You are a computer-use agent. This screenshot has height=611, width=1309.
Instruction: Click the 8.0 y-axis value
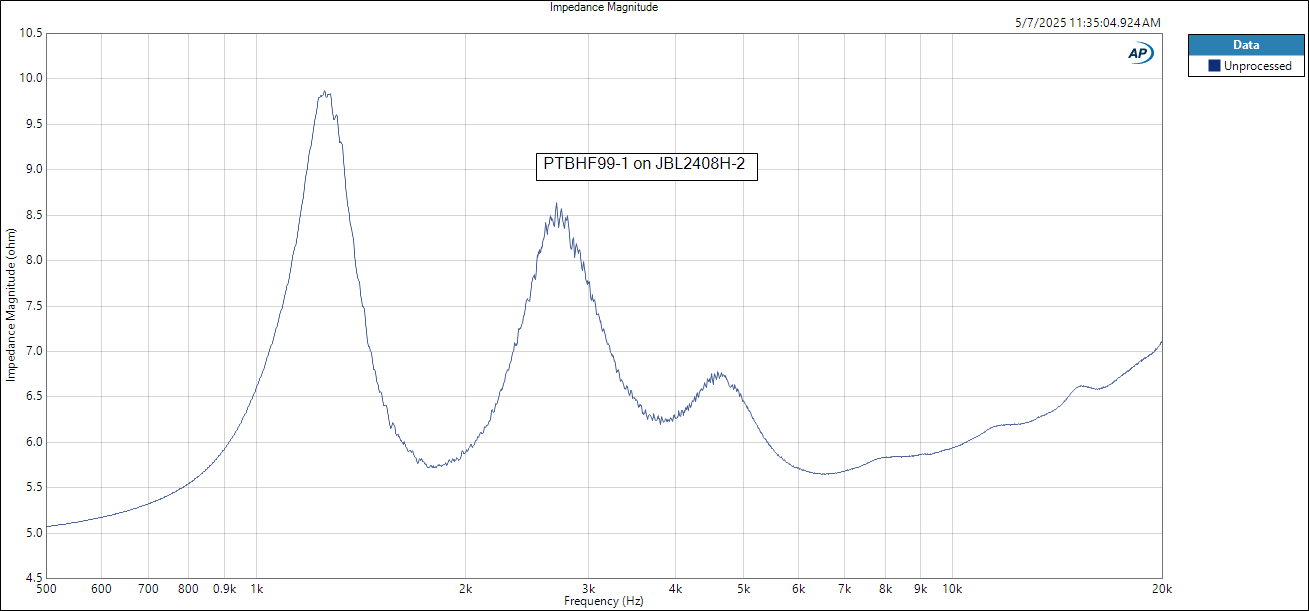pos(34,260)
